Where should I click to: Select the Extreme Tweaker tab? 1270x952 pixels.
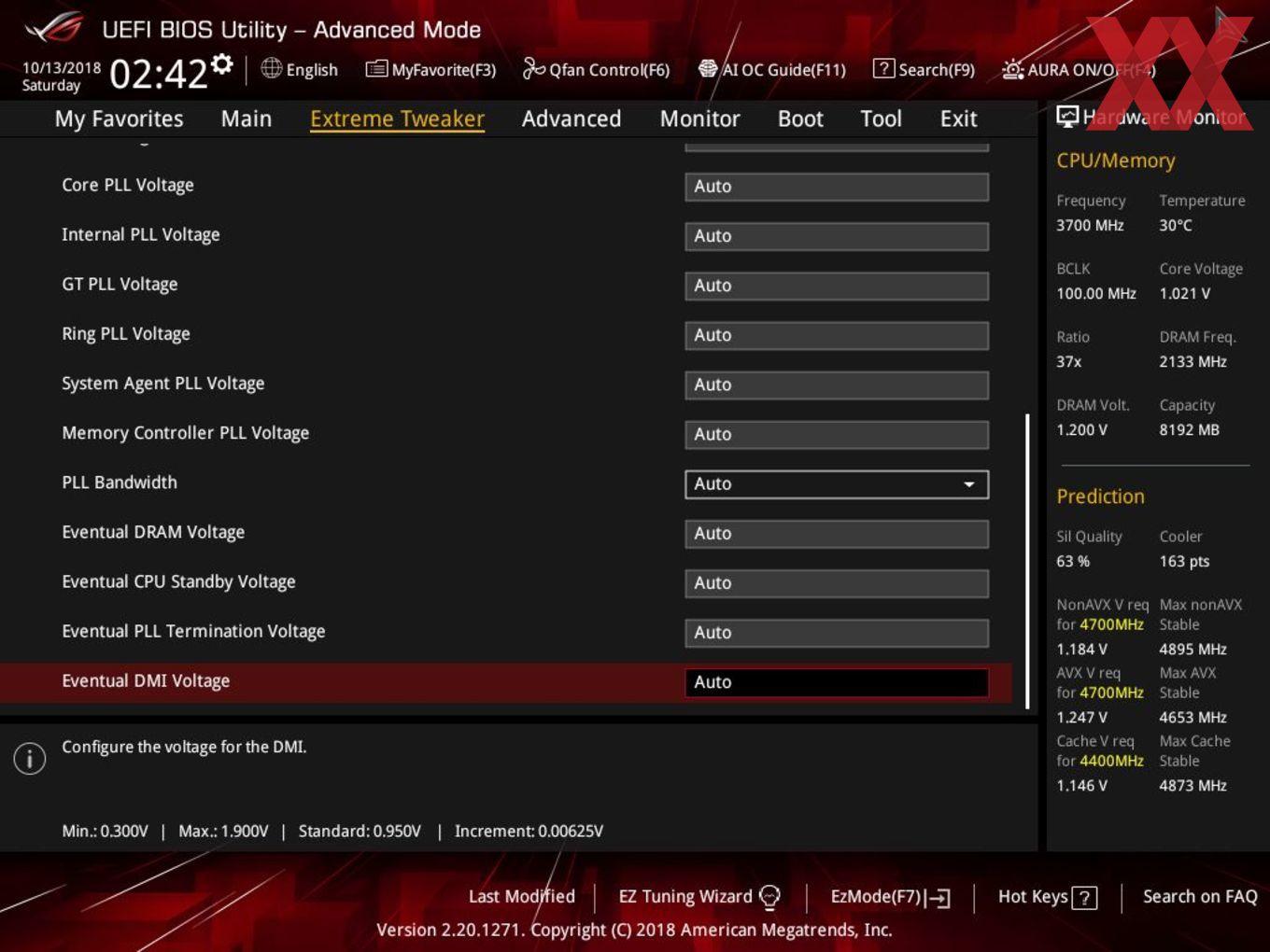397,119
